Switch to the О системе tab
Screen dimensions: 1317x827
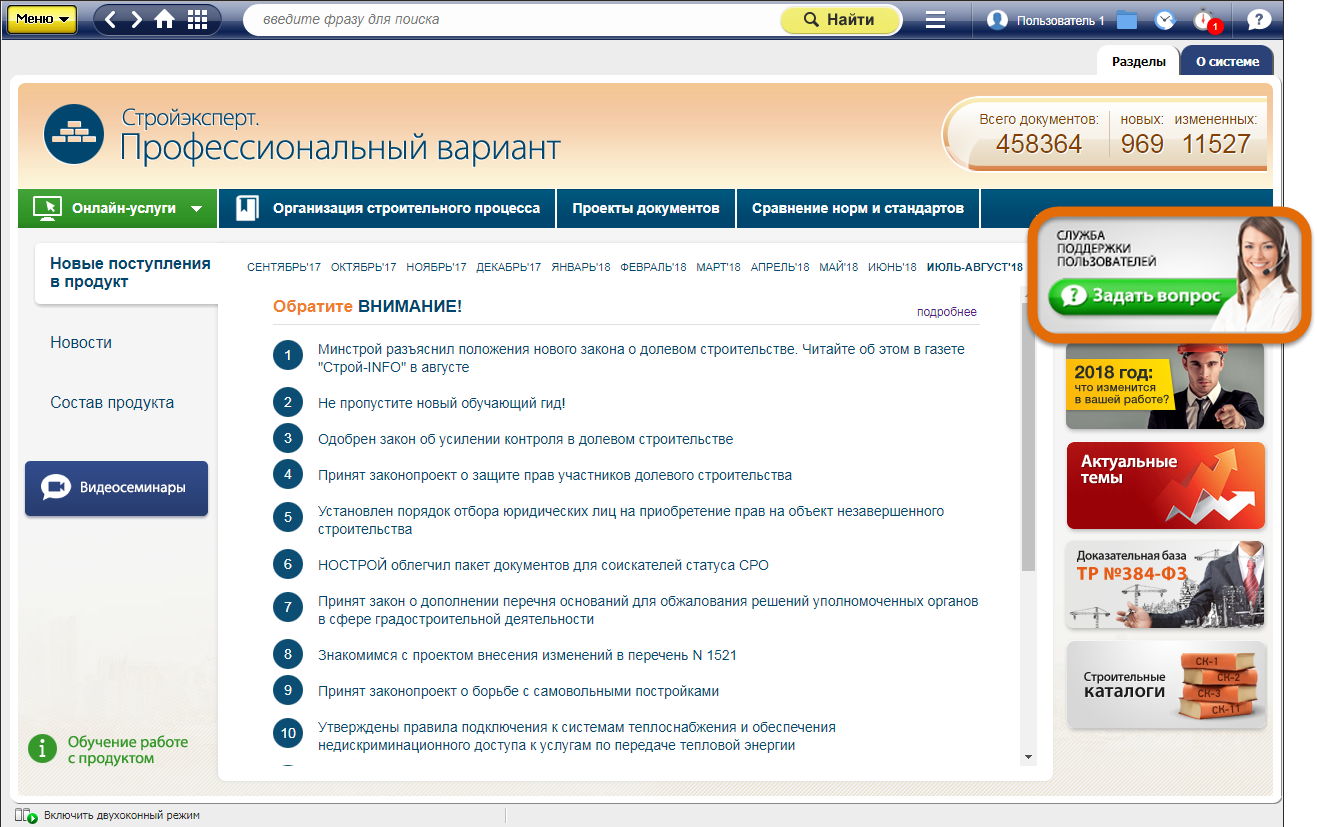tap(1227, 61)
